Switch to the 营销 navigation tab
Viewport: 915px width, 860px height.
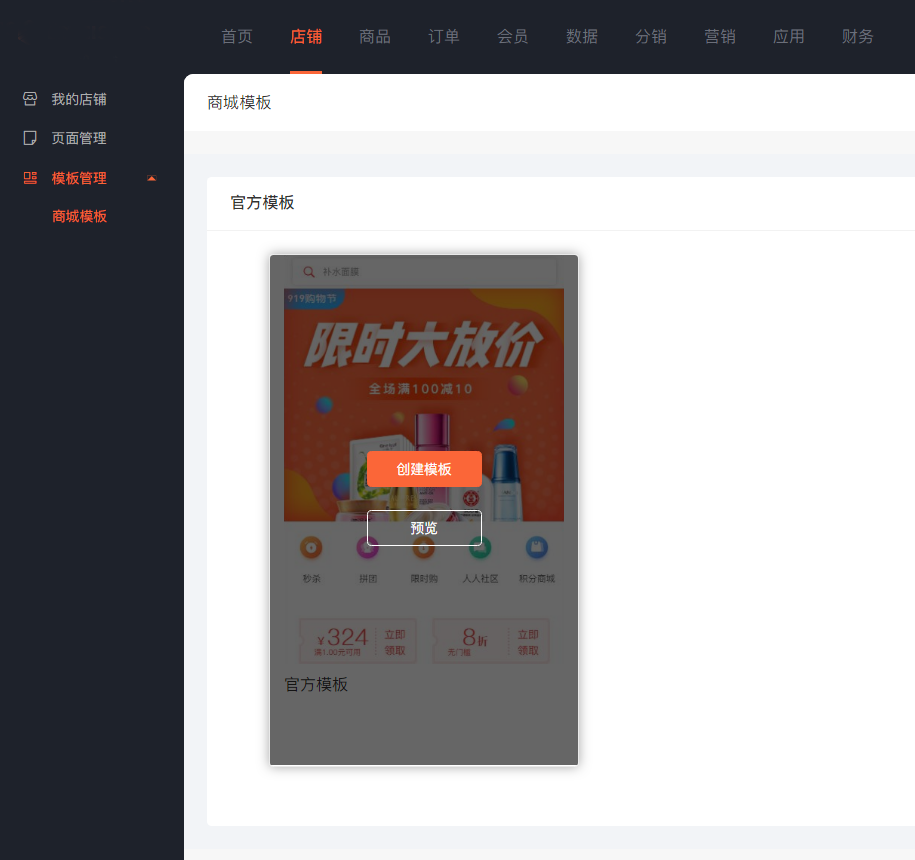click(x=720, y=36)
